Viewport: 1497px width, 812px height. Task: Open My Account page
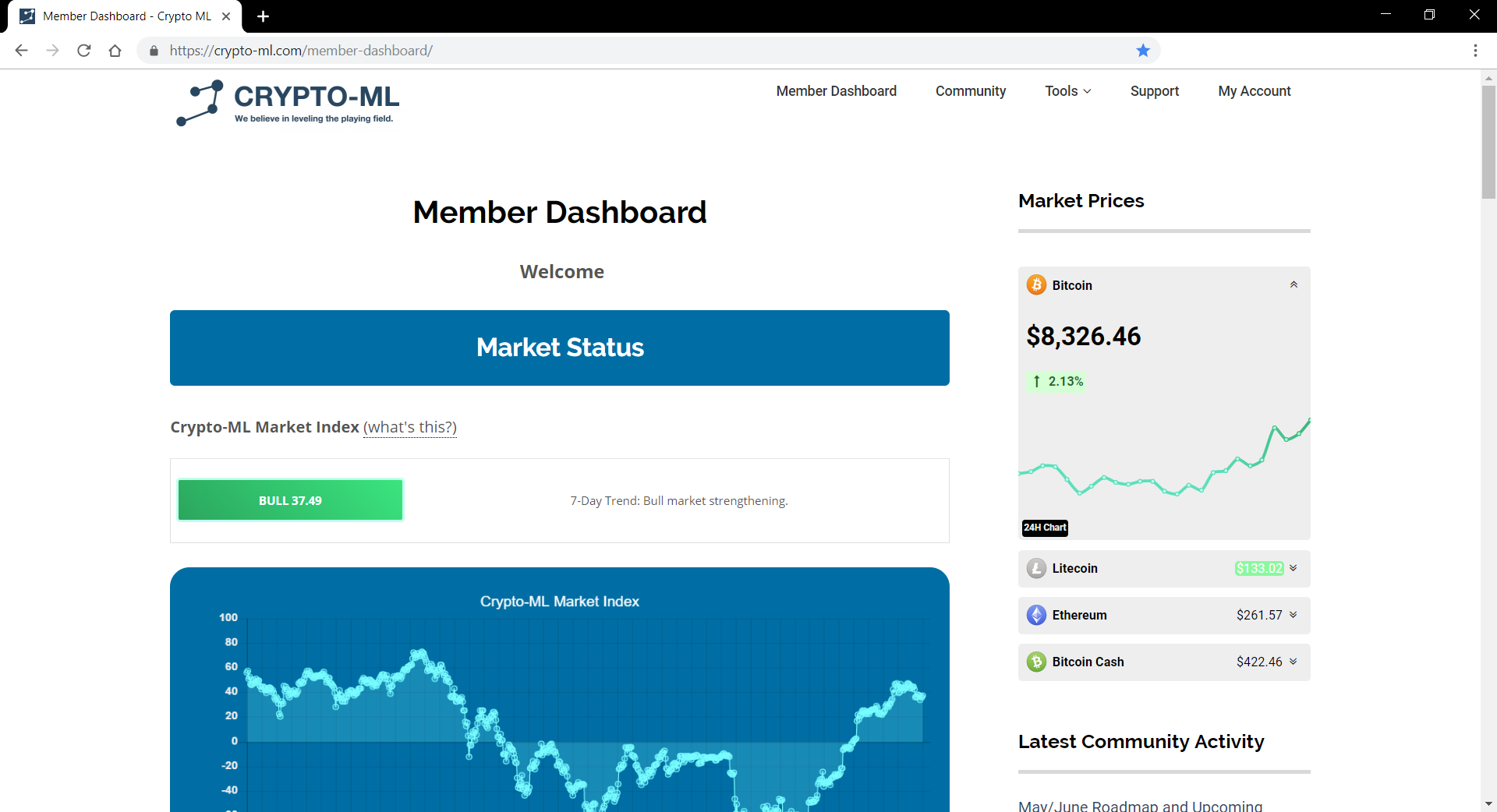tap(1255, 91)
